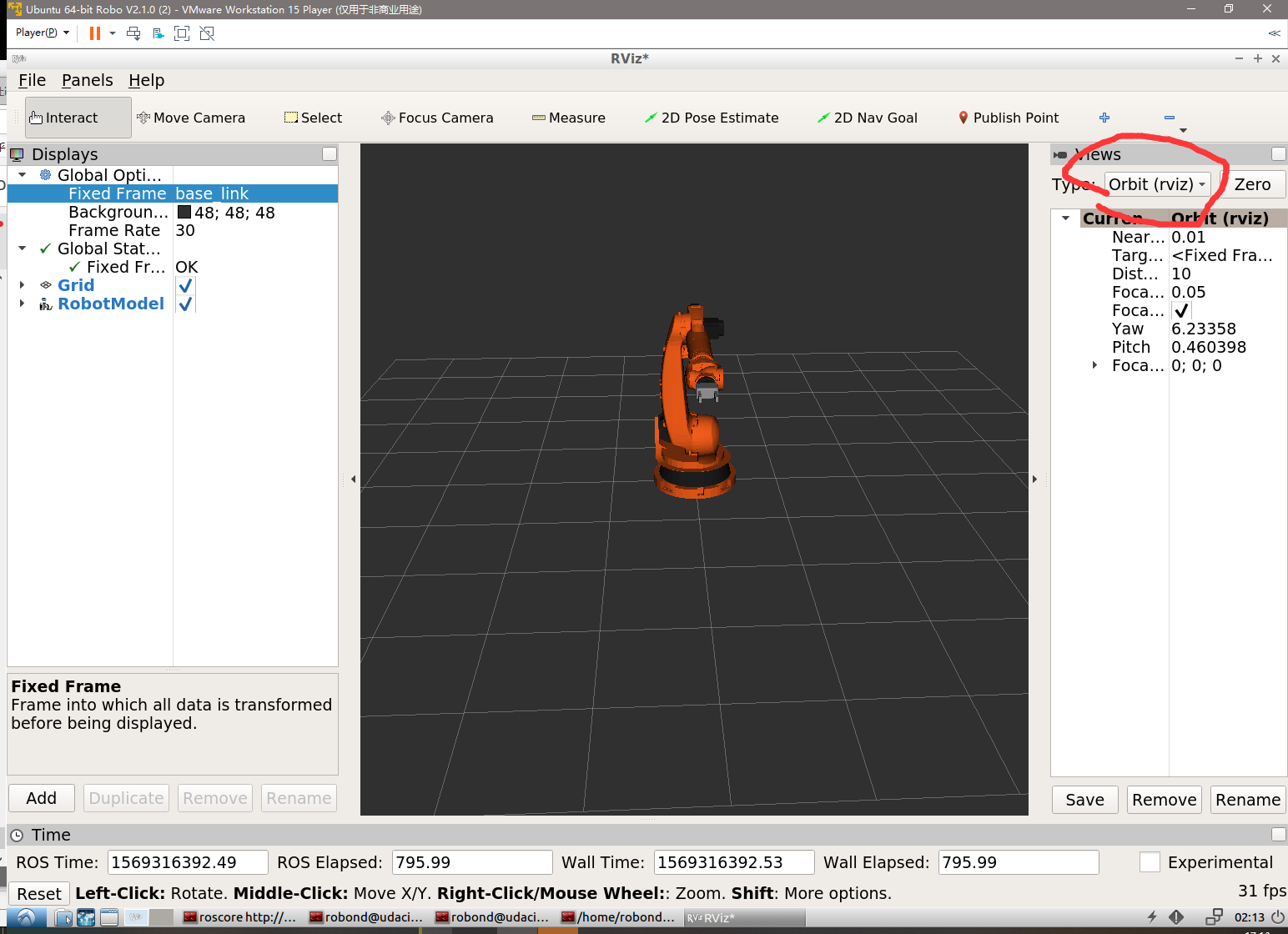Activate the Publish Point pin tool

click(1008, 118)
